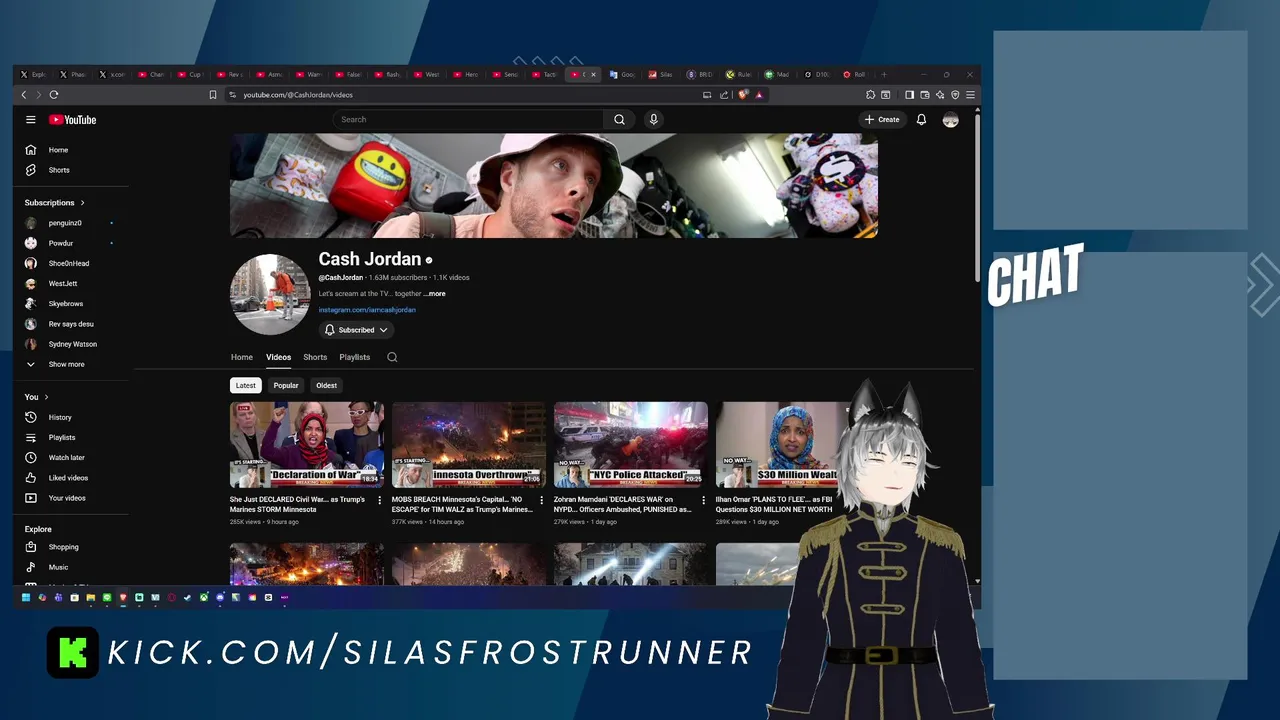Switch to channel Shorts tab
The width and height of the screenshot is (1280, 720).
pyautogui.click(x=315, y=357)
